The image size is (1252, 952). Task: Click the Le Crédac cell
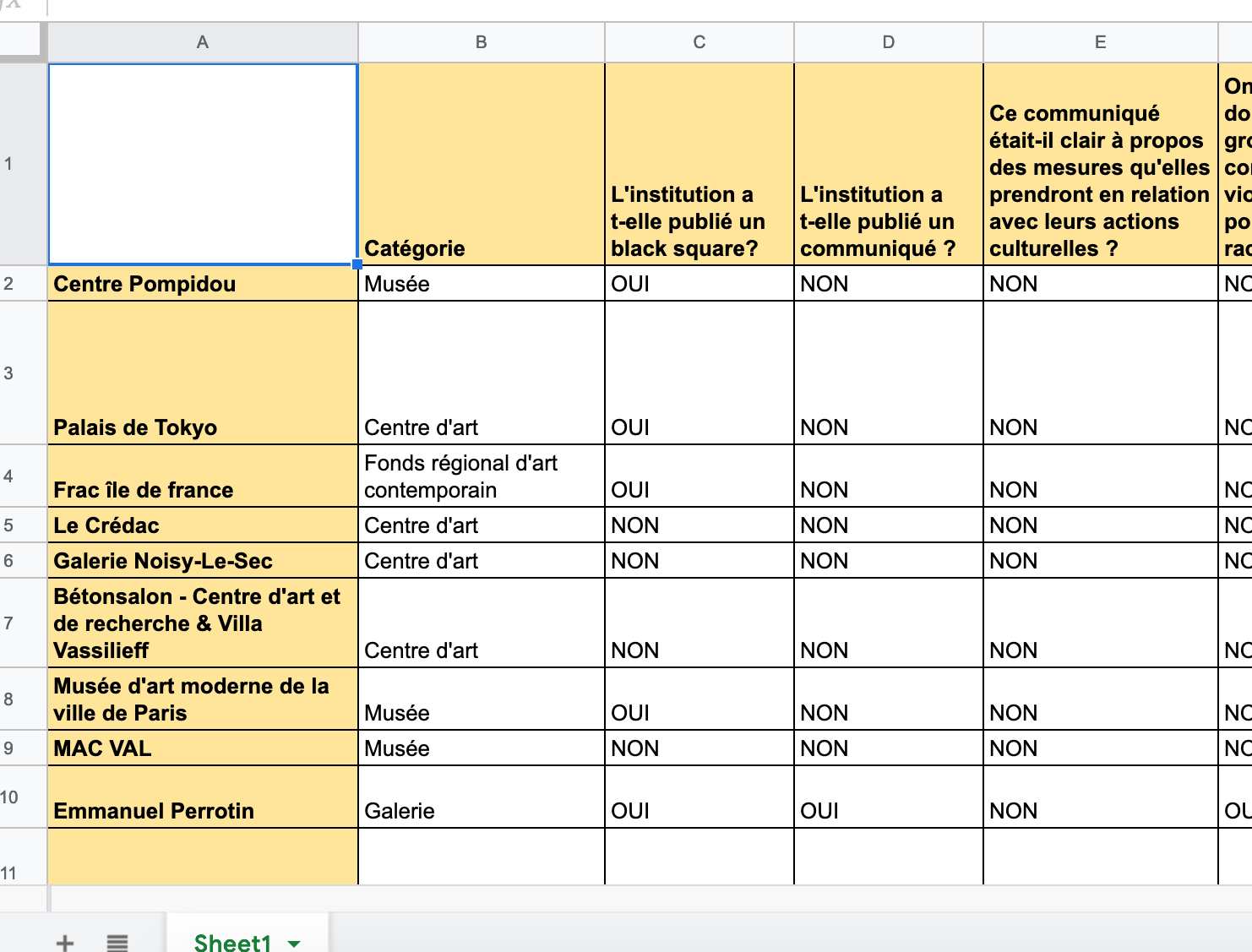[x=203, y=525]
